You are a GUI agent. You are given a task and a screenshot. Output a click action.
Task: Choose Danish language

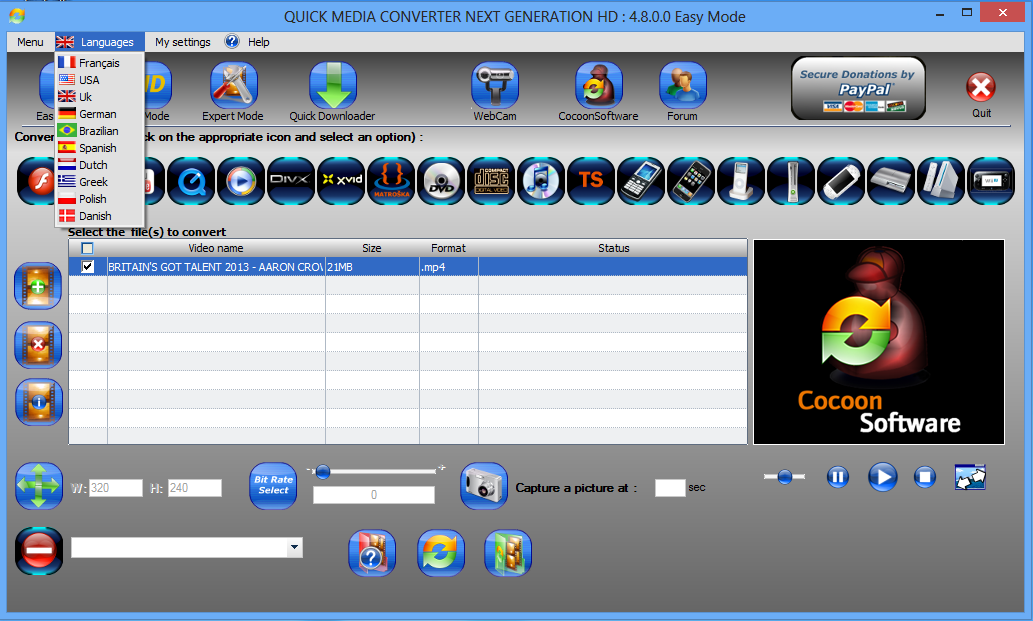click(99, 216)
